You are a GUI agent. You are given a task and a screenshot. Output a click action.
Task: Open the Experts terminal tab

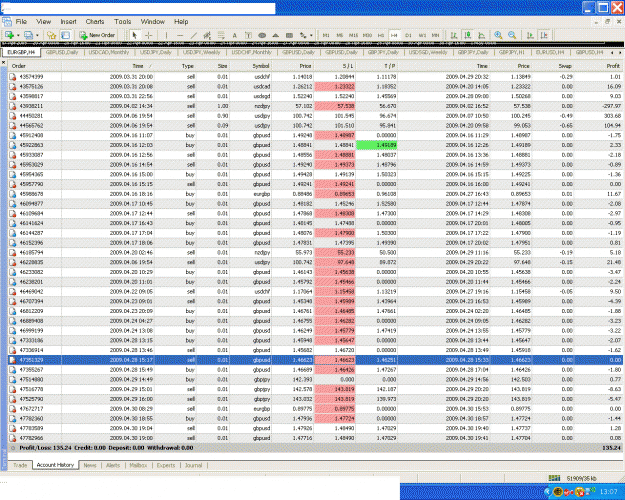click(x=166, y=465)
